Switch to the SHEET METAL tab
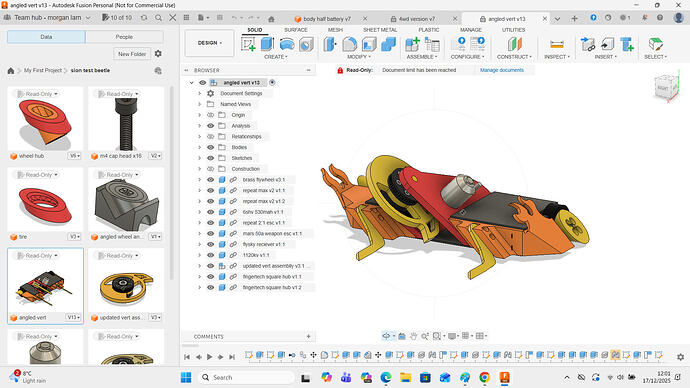 pyautogui.click(x=380, y=30)
